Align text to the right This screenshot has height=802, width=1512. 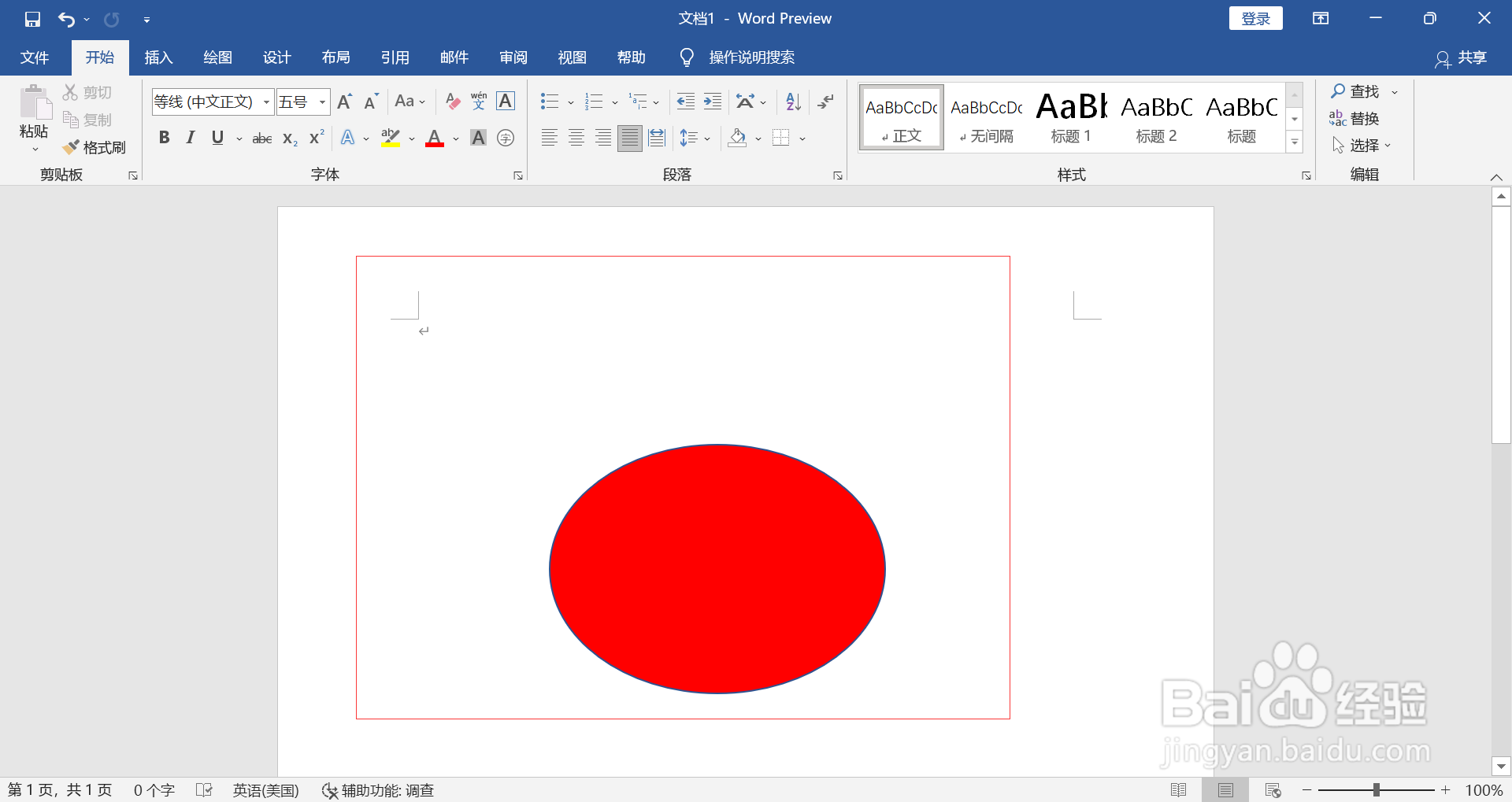tap(603, 139)
